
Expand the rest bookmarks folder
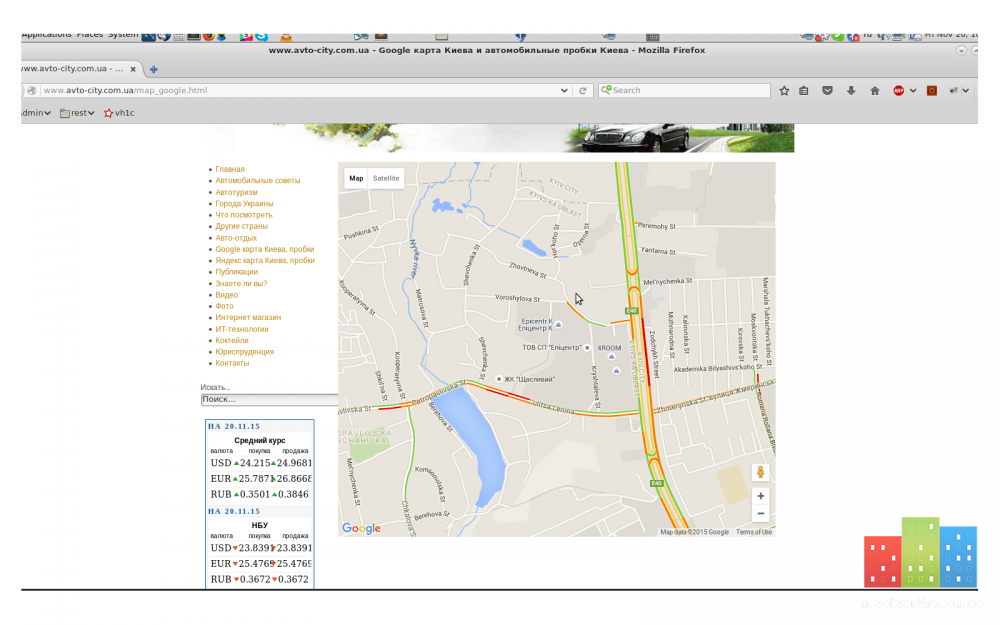tap(77, 113)
